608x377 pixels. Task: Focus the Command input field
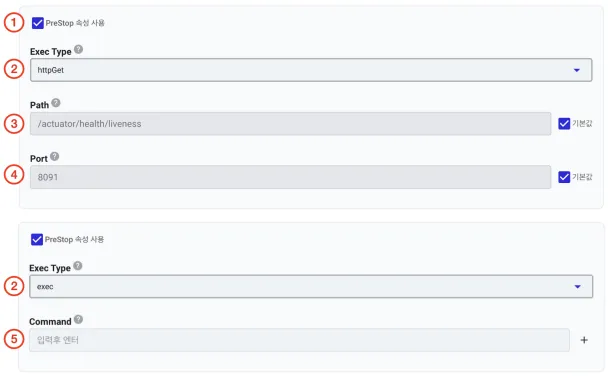click(299, 340)
